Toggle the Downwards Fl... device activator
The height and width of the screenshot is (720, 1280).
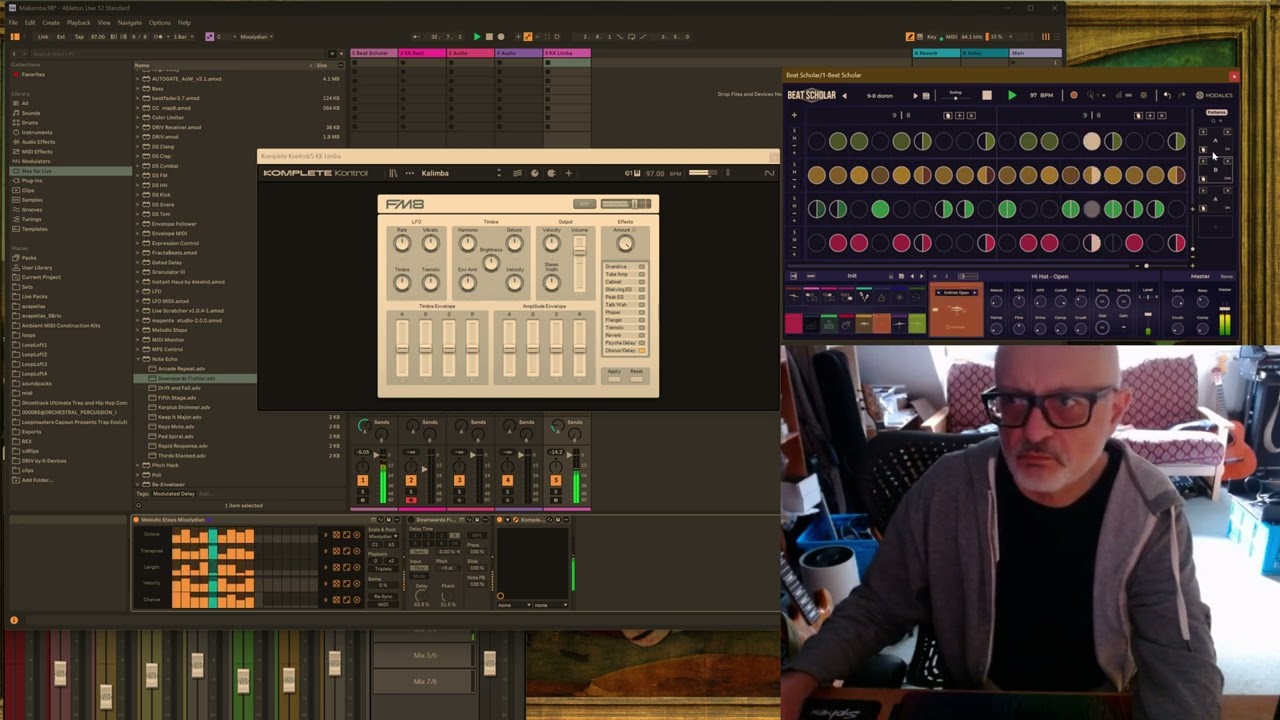coord(410,520)
